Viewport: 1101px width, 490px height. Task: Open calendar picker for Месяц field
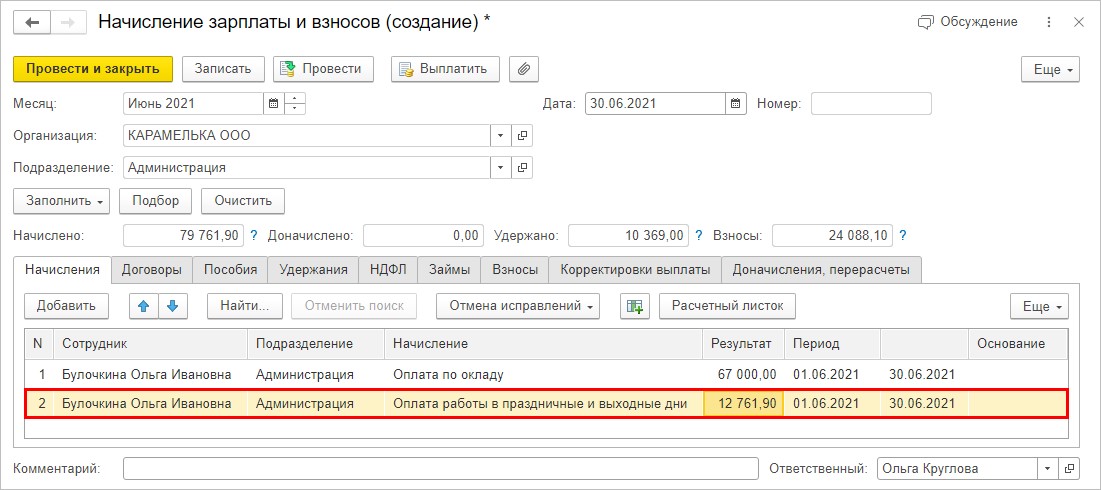tap(273, 104)
